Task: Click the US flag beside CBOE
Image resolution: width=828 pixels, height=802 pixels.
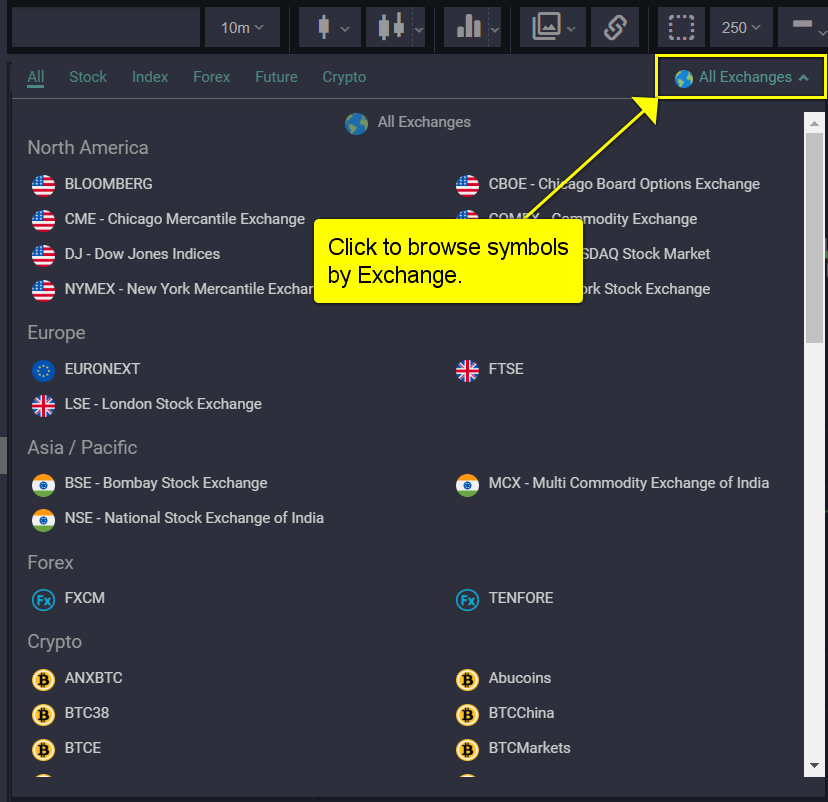Action: [x=467, y=185]
